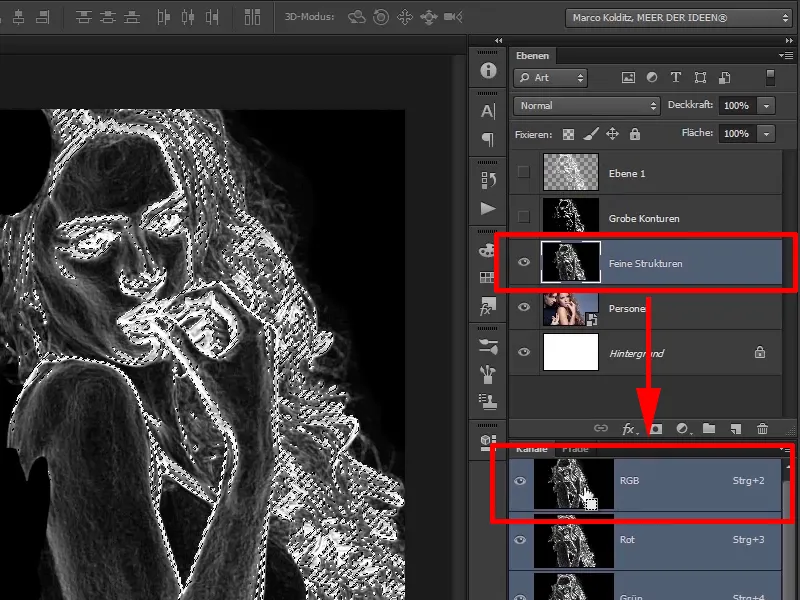Add a layer style via fx button
The width and height of the screenshot is (800, 600).
pyautogui.click(x=629, y=429)
